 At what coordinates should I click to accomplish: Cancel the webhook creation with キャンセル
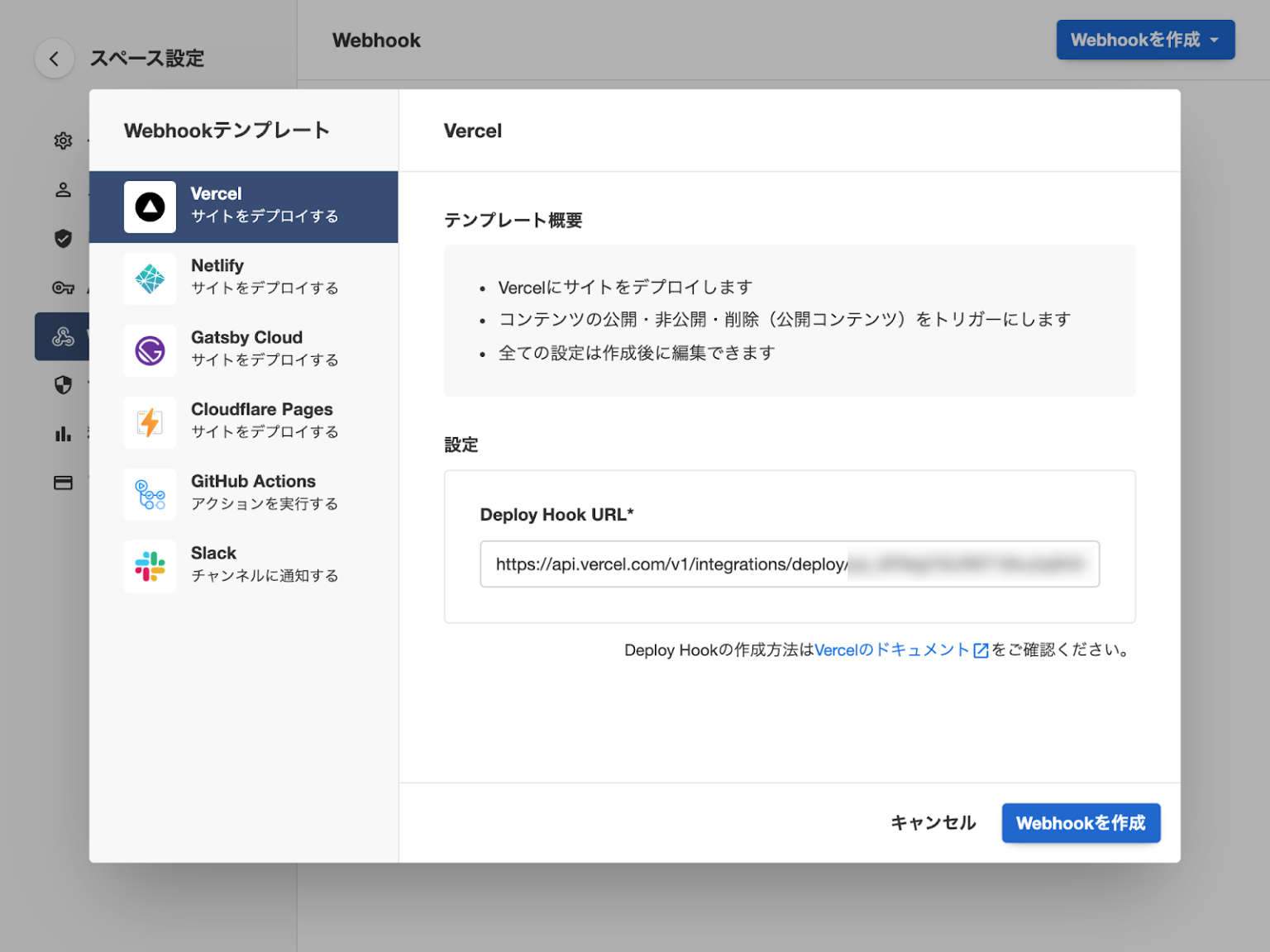click(933, 823)
